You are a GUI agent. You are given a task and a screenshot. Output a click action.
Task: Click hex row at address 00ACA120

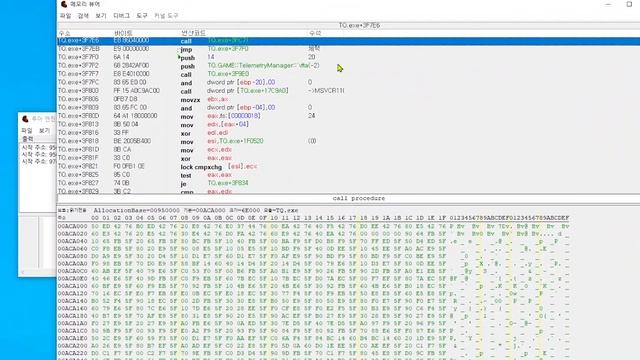(x=313, y=293)
